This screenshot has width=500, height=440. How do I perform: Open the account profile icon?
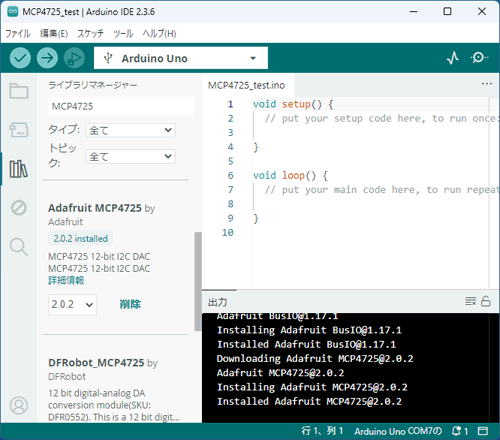(19, 405)
